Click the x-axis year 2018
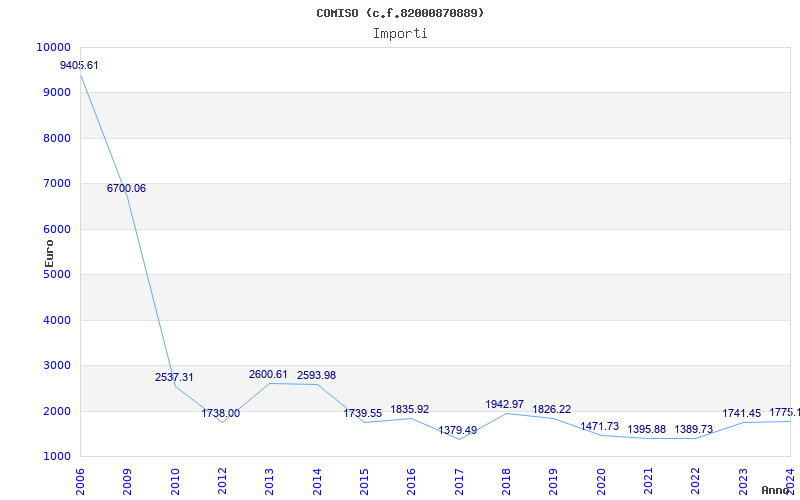800x500 pixels. [x=506, y=482]
